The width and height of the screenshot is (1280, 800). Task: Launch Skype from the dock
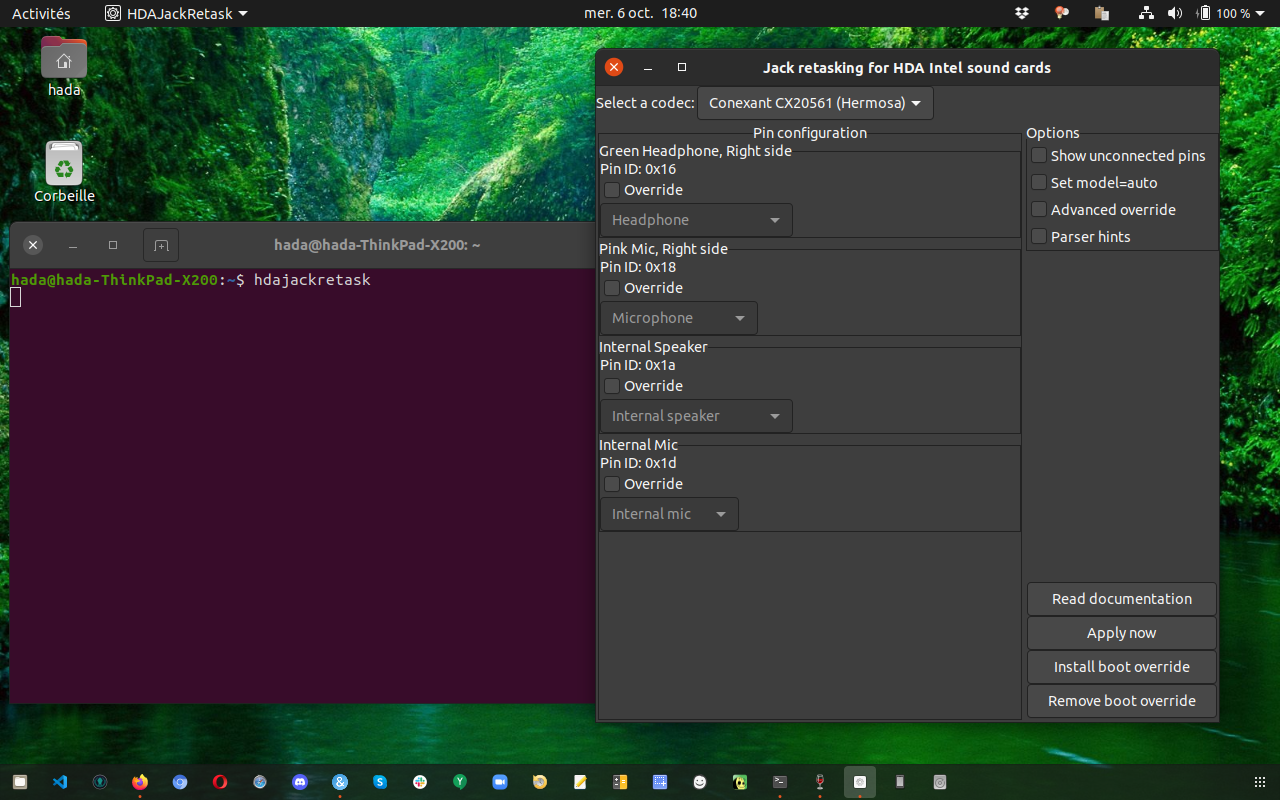pos(380,782)
